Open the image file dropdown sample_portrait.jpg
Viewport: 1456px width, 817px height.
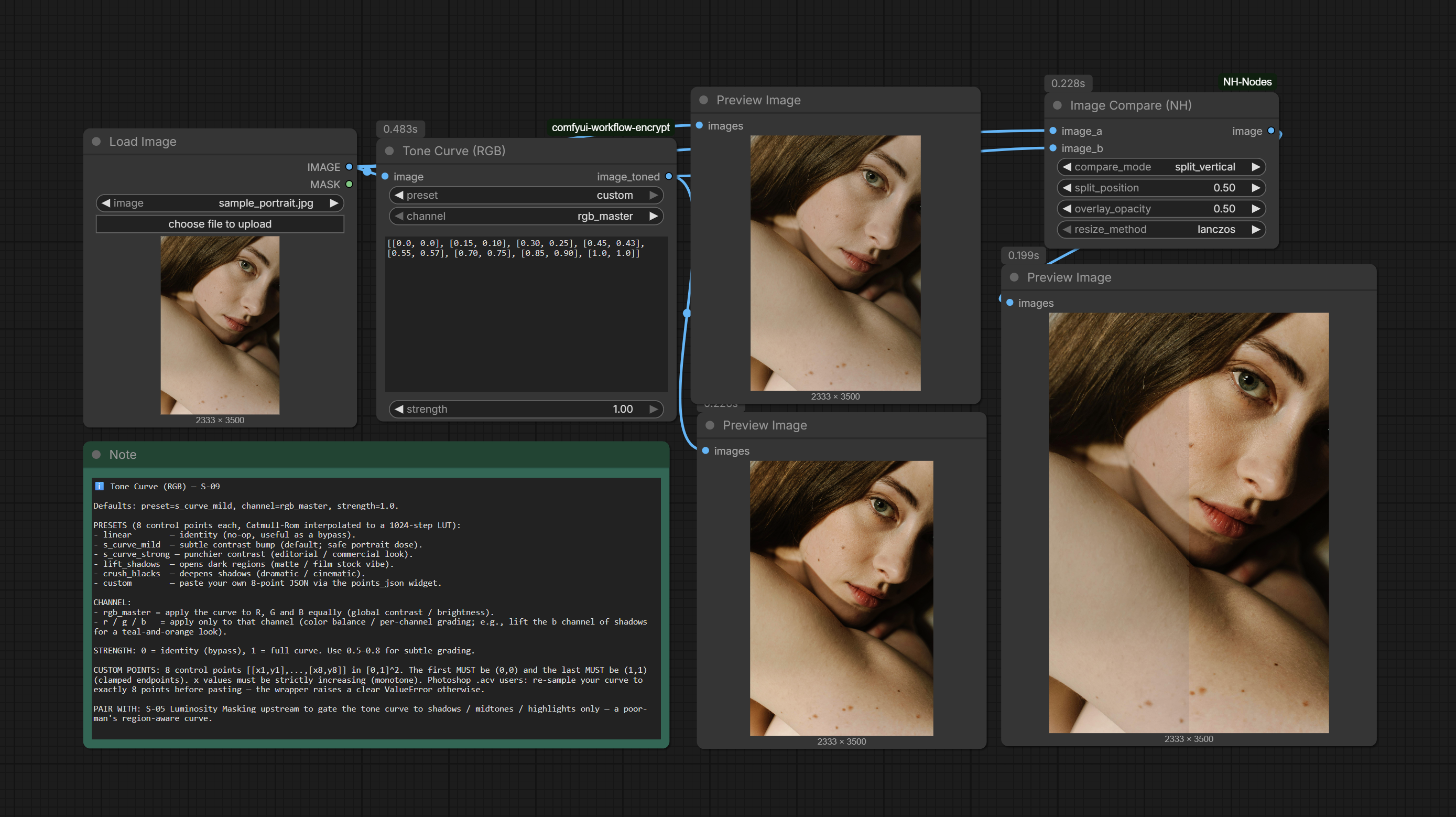click(x=220, y=203)
